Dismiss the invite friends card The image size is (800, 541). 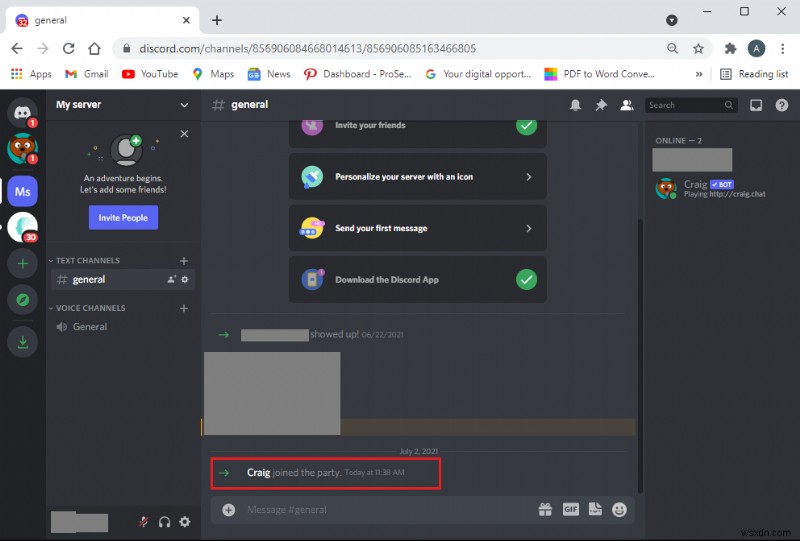click(x=184, y=134)
